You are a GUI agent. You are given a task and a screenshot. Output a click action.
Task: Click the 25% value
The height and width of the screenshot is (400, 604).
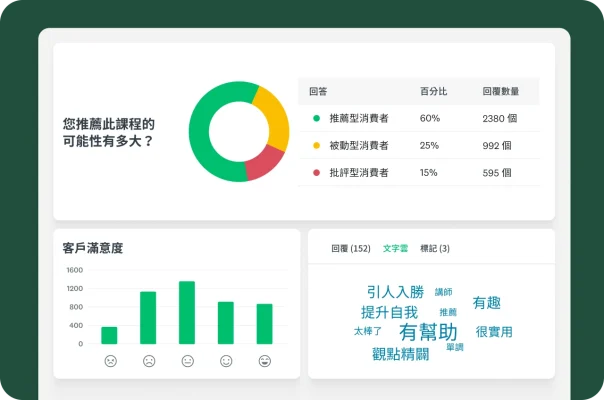click(429, 145)
